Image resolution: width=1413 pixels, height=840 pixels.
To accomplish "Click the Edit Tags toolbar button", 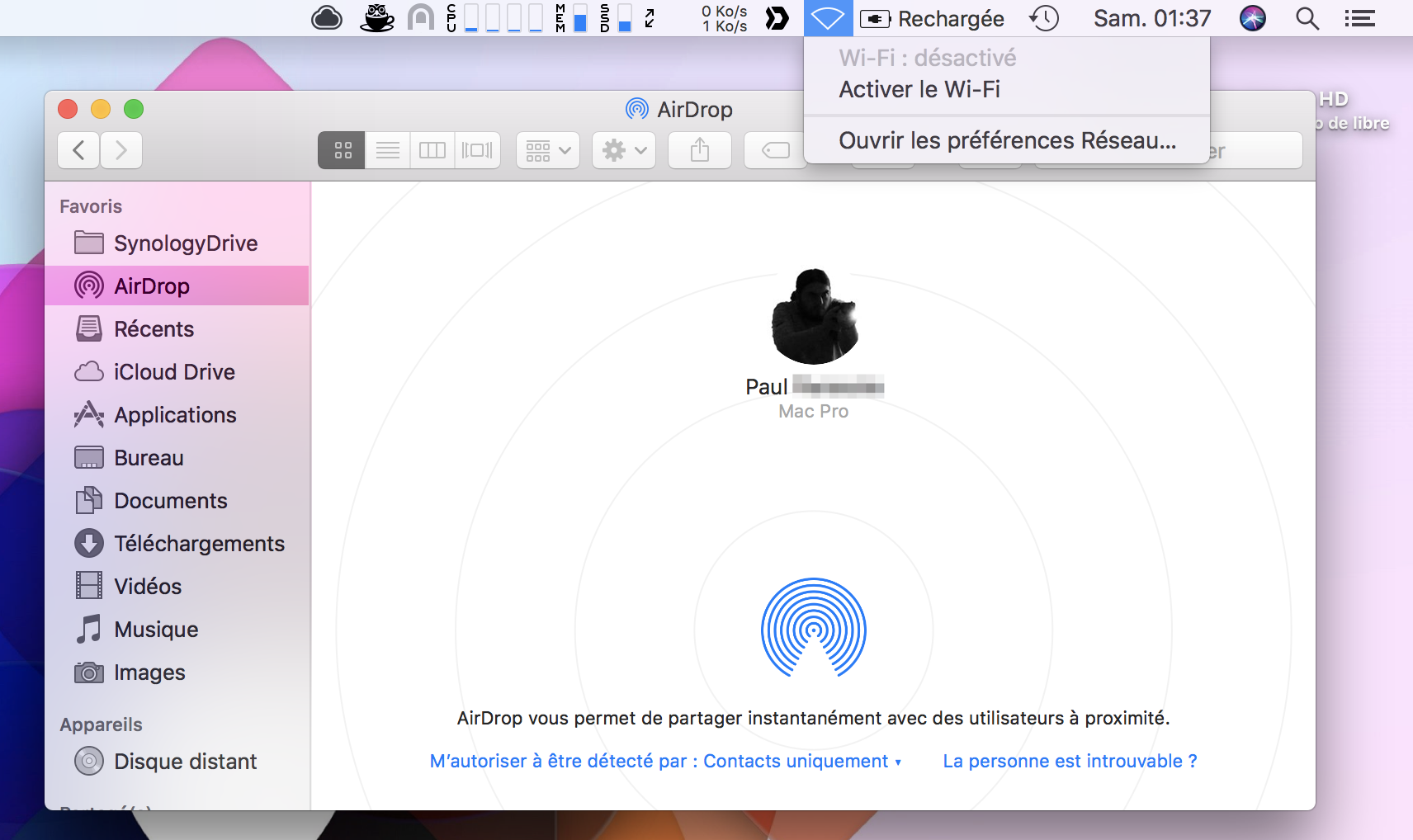I will [775, 150].
